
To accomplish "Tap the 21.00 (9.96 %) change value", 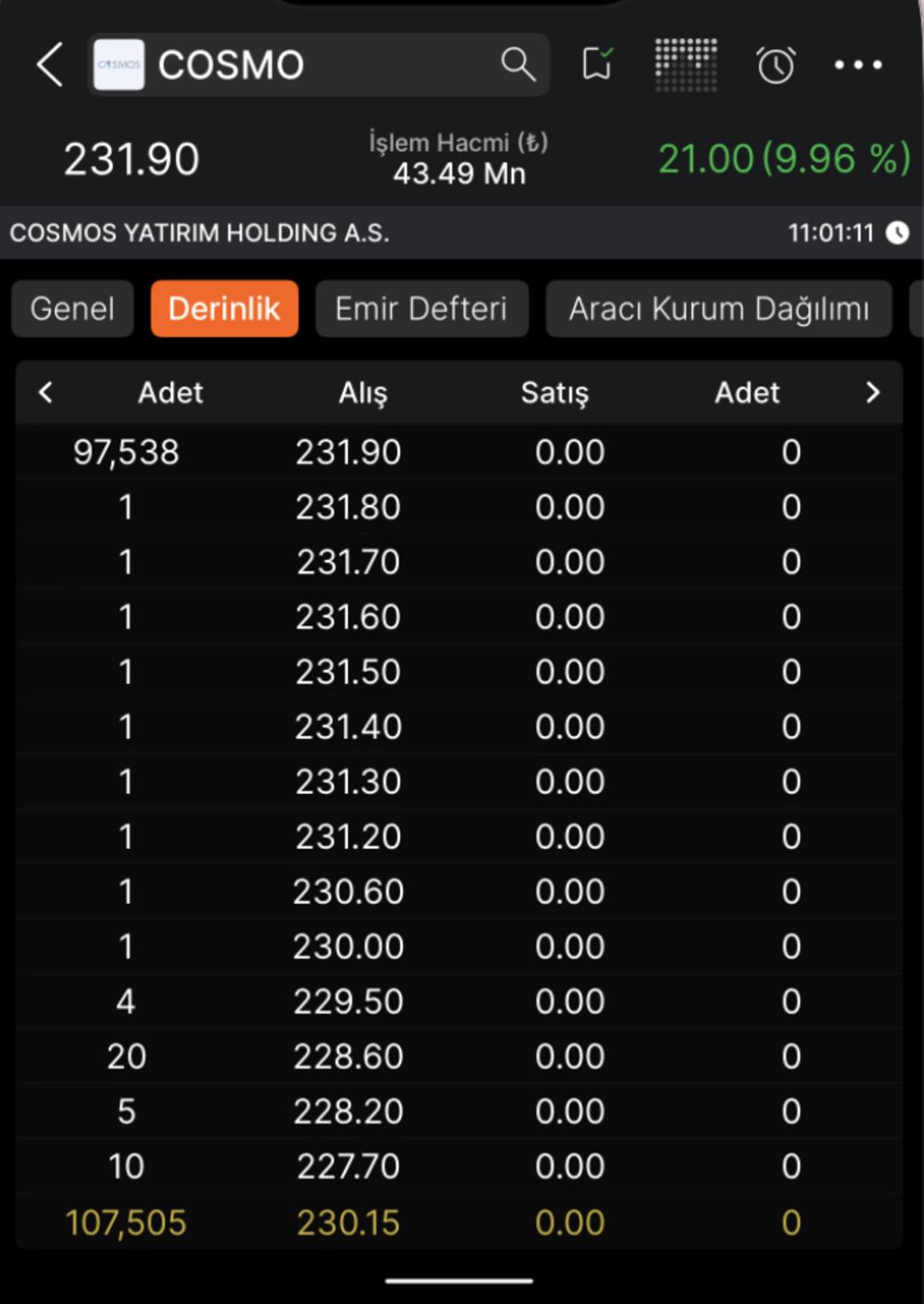I will [x=784, y=159].
